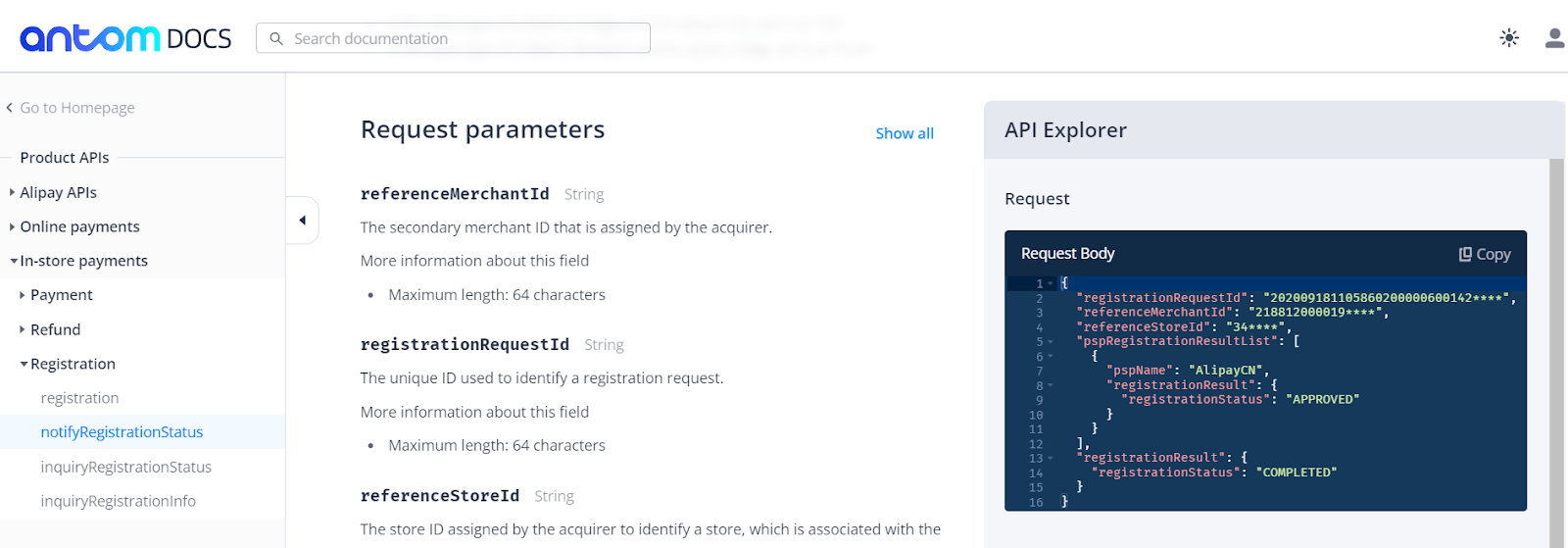Screen dimensions: 1568x548
Task: Collapse the Registration submenu
Action: (x=24, y=364)
